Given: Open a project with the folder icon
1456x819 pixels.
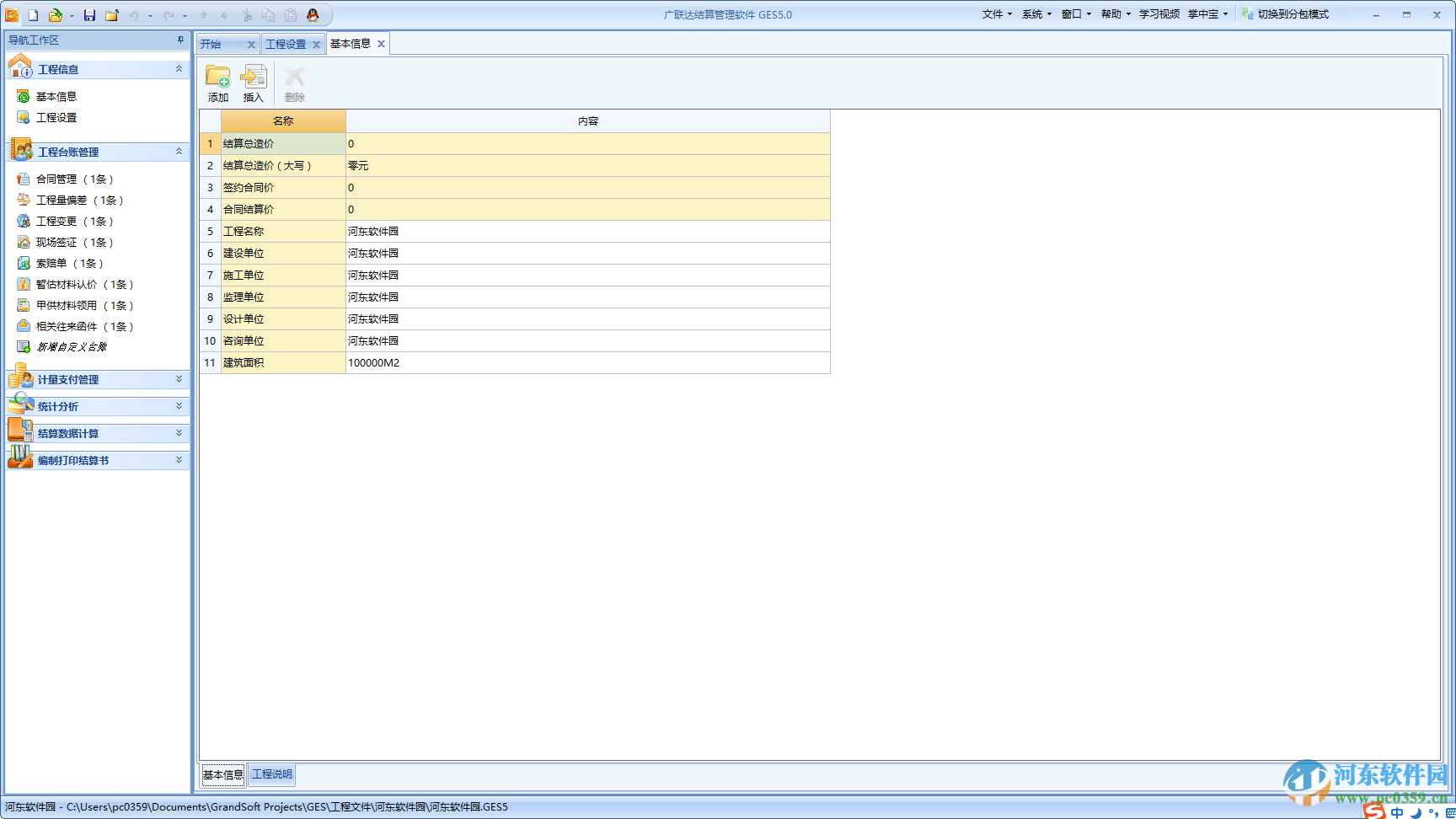Looking at the screenshot, I should (x=56, y=15).
